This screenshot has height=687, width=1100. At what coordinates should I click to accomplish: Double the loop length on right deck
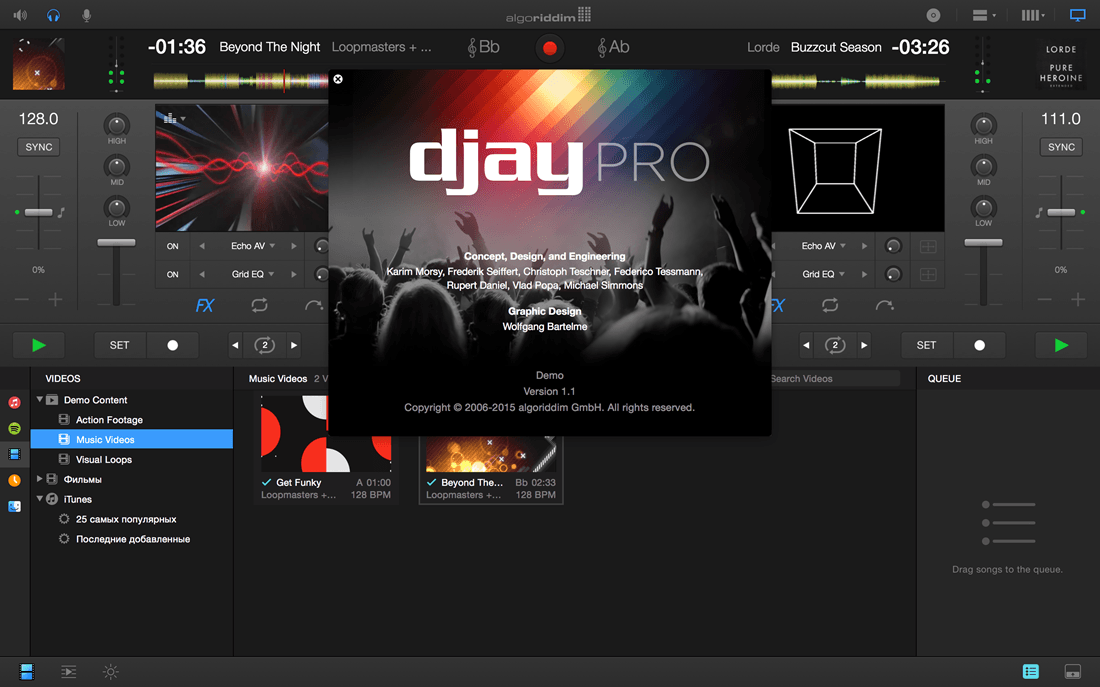[864, 345]
